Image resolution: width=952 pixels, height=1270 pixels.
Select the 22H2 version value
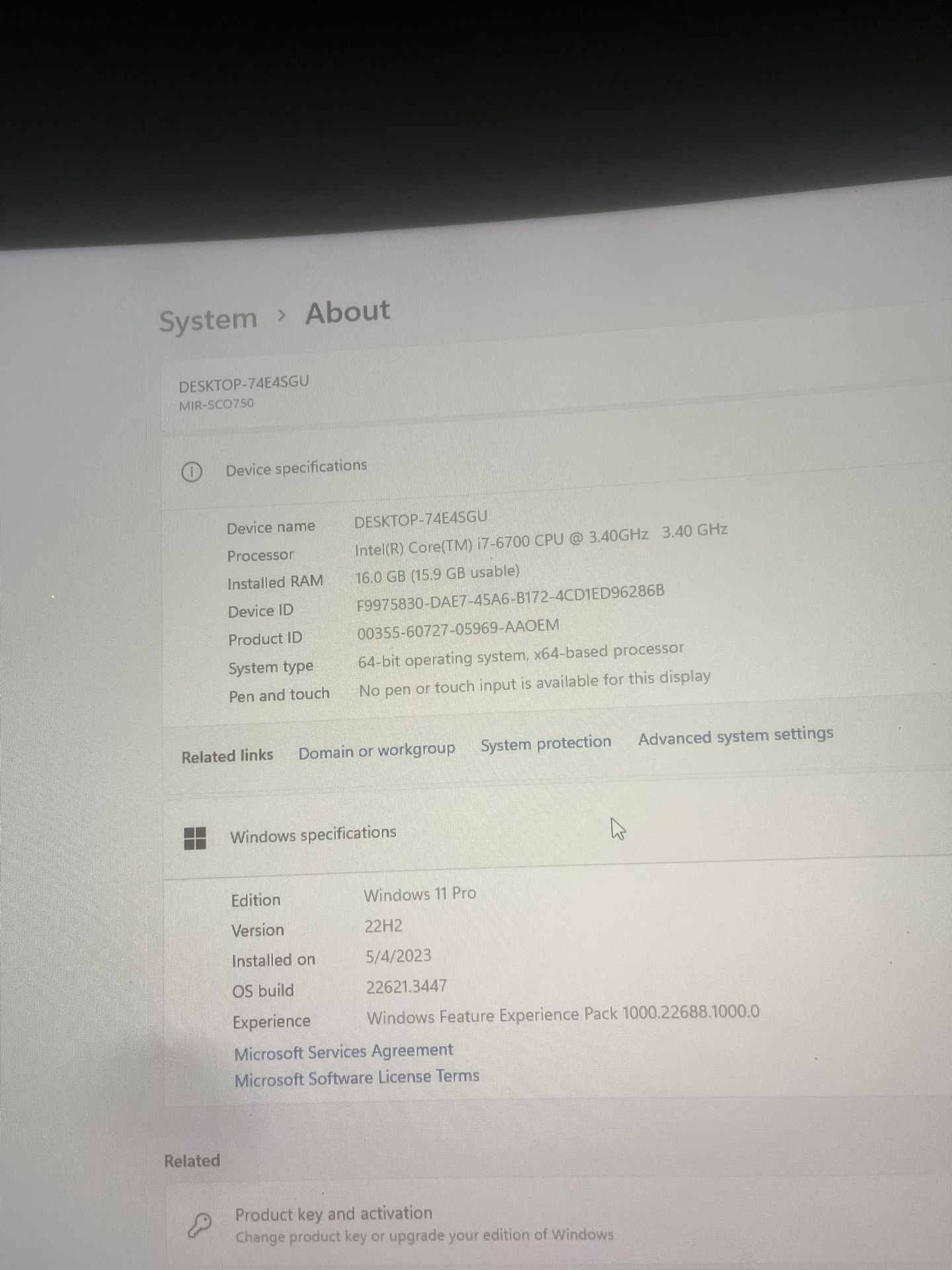click(x=383, y=926)
